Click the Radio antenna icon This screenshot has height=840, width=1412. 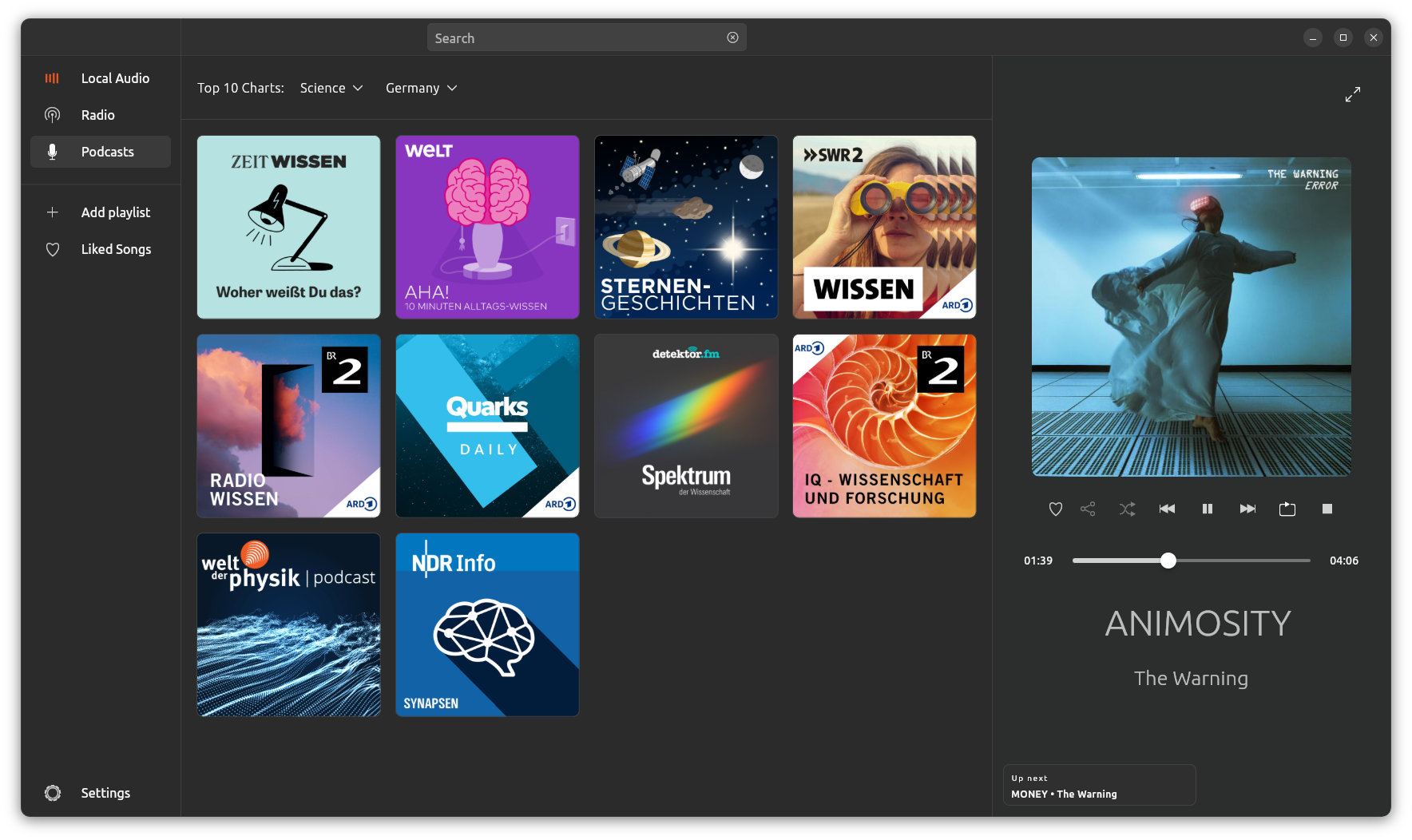(x=52, y=115)
